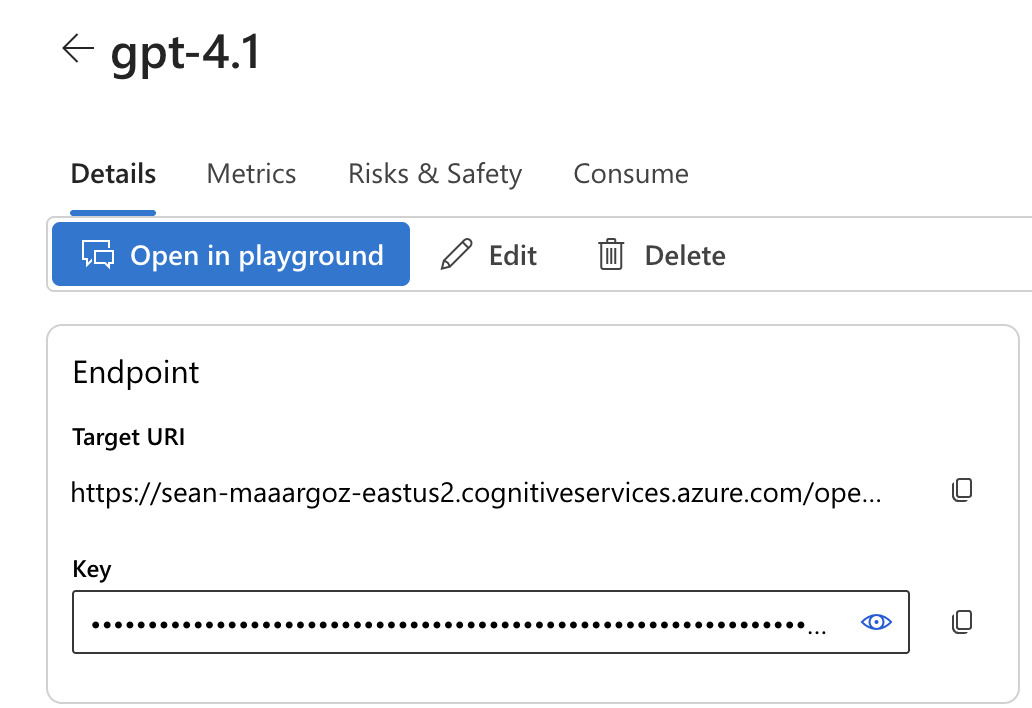Viewport: 1032px width, 708px height.
Task: Copy the Target URI to clipboard
Action: tap(962, 490)
